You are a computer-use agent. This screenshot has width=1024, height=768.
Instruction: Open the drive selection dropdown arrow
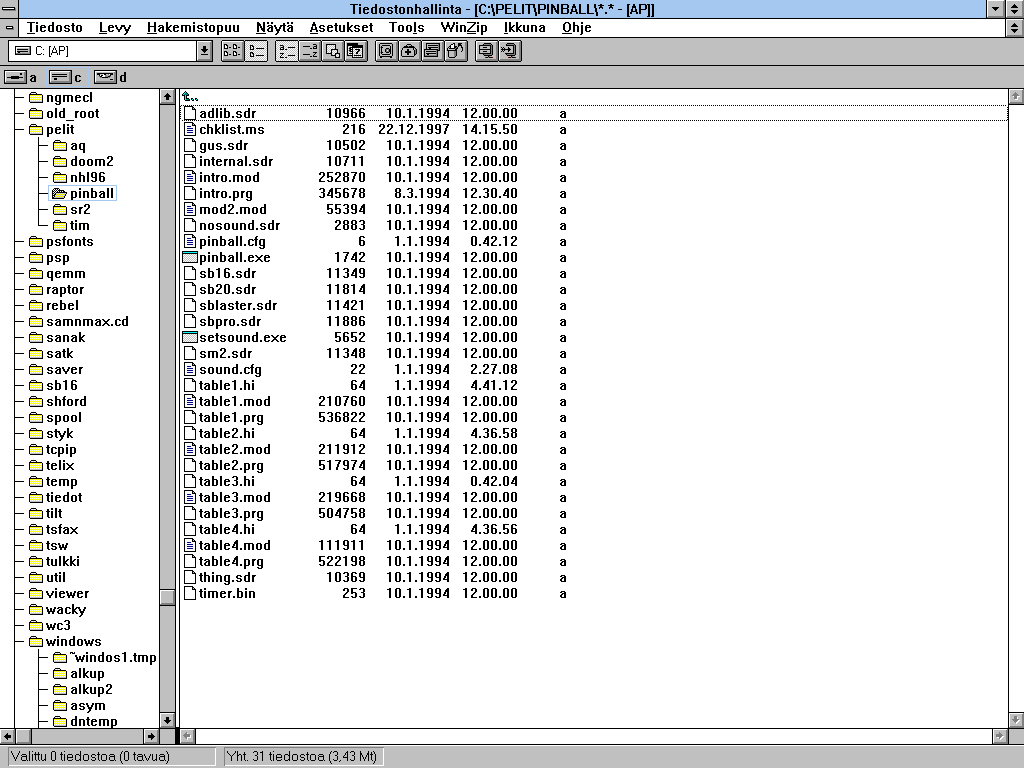coord(204,51)
